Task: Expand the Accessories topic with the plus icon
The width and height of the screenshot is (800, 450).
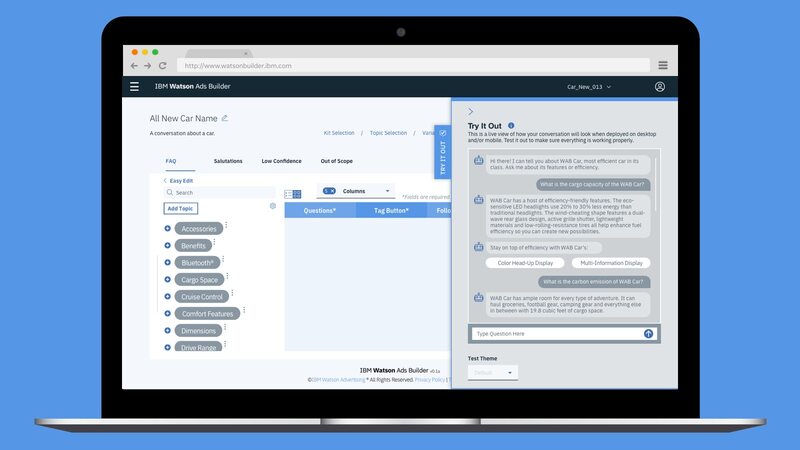Action: coord(167,229)
